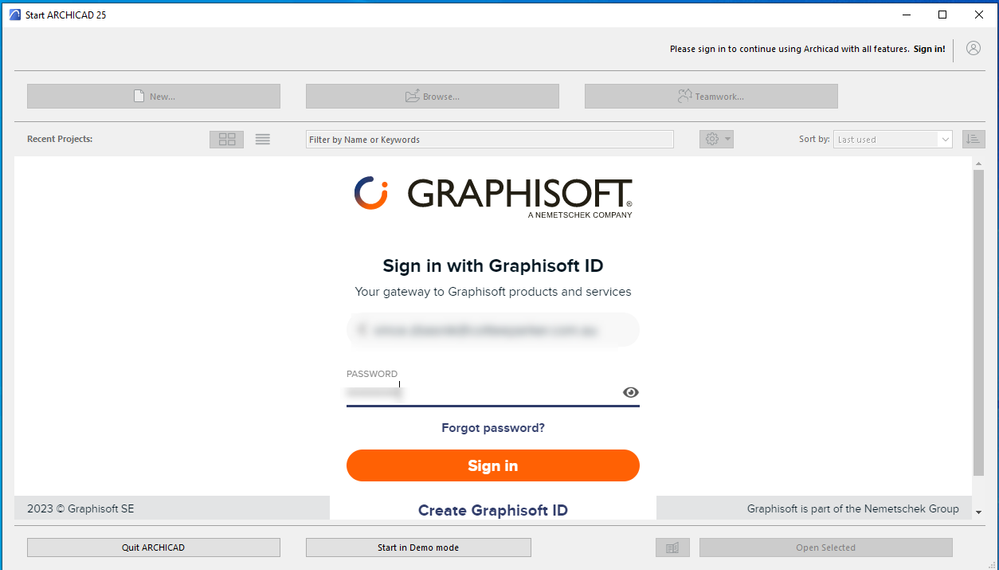Click the user account profile icon

(973, 48)
